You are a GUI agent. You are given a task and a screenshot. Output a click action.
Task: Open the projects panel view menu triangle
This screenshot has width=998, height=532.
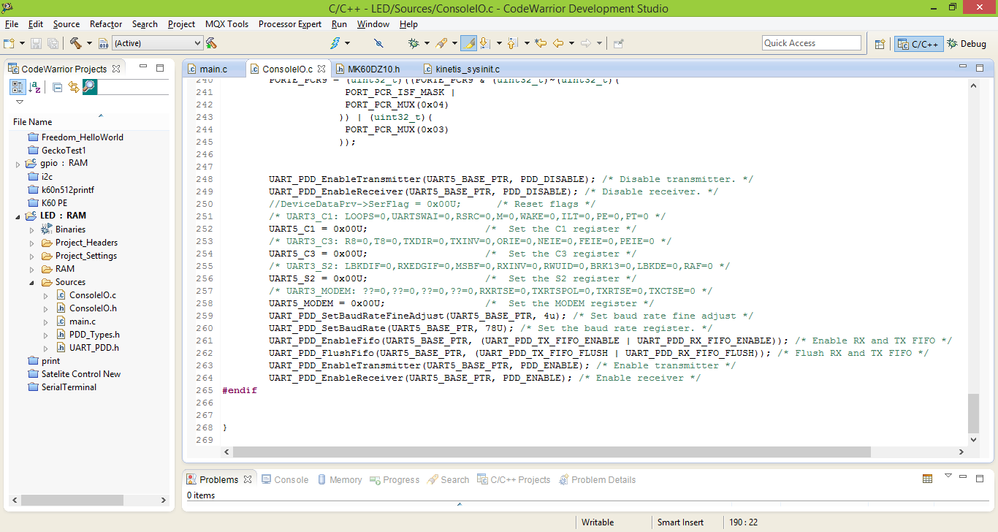tap(19, 102)
